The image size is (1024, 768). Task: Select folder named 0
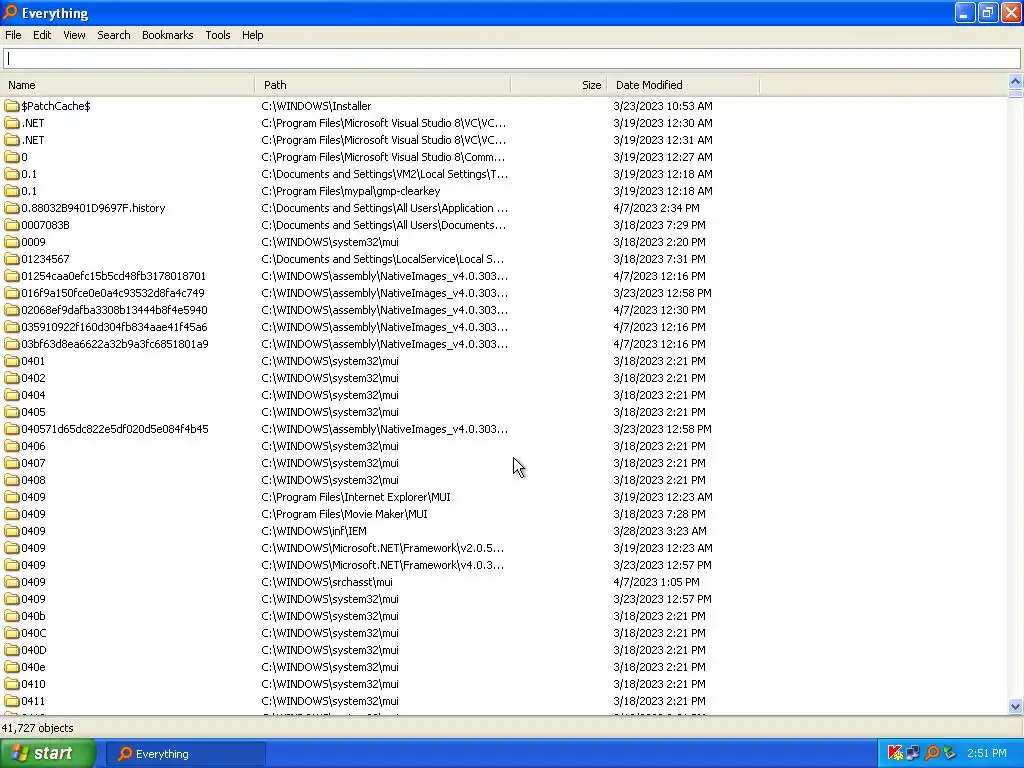coord(24,157)
